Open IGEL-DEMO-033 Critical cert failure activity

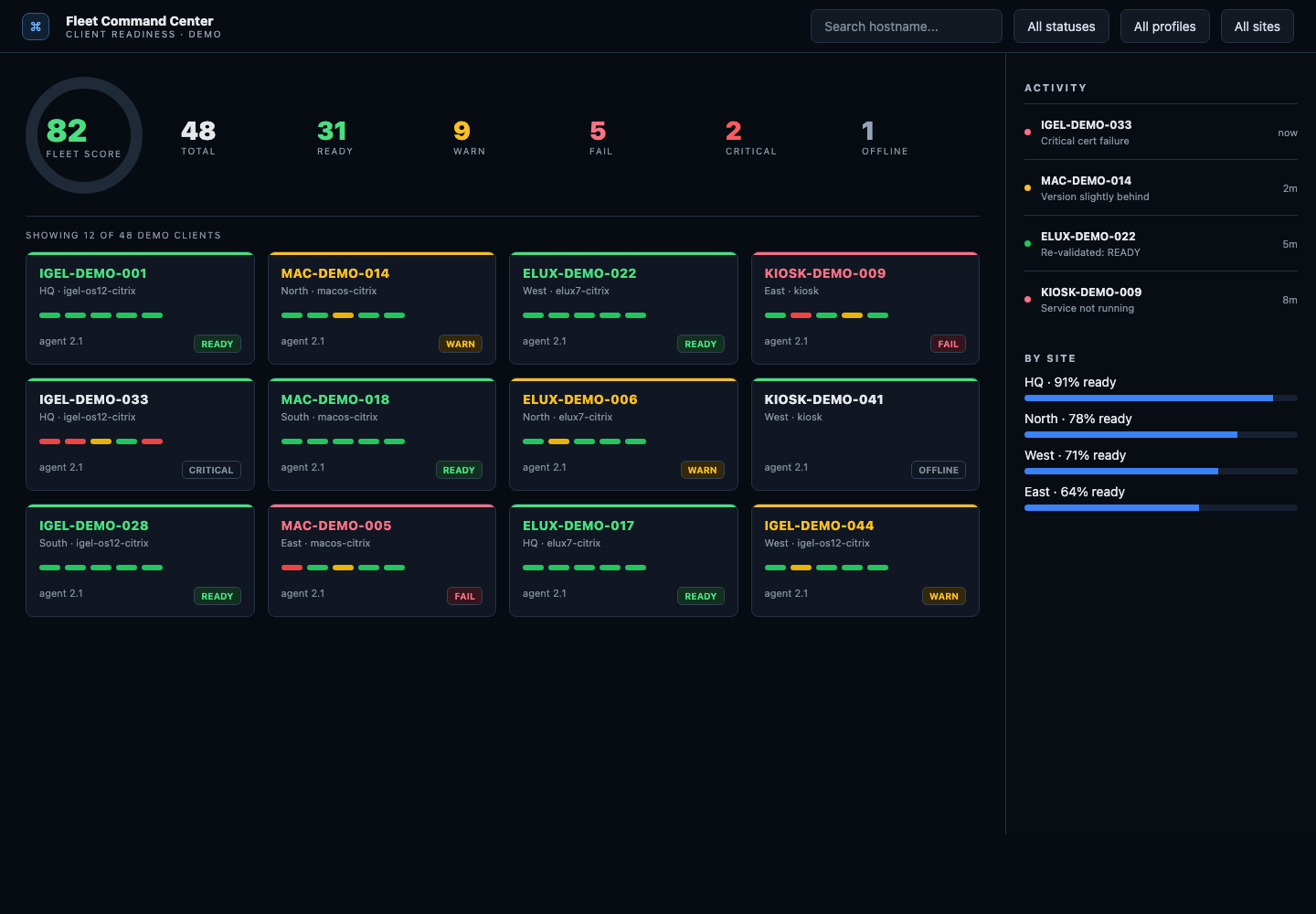click(x=1161, y=133)
